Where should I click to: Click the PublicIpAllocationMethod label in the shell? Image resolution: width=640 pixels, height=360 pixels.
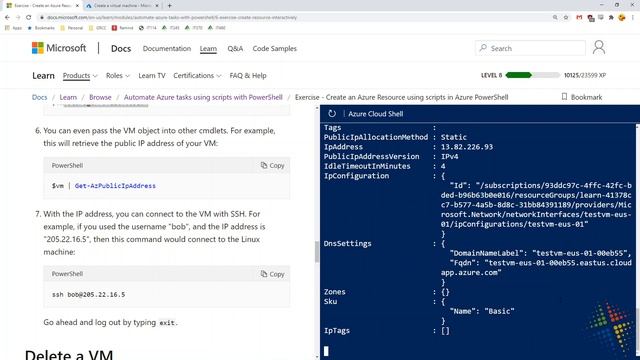(376, 137)
